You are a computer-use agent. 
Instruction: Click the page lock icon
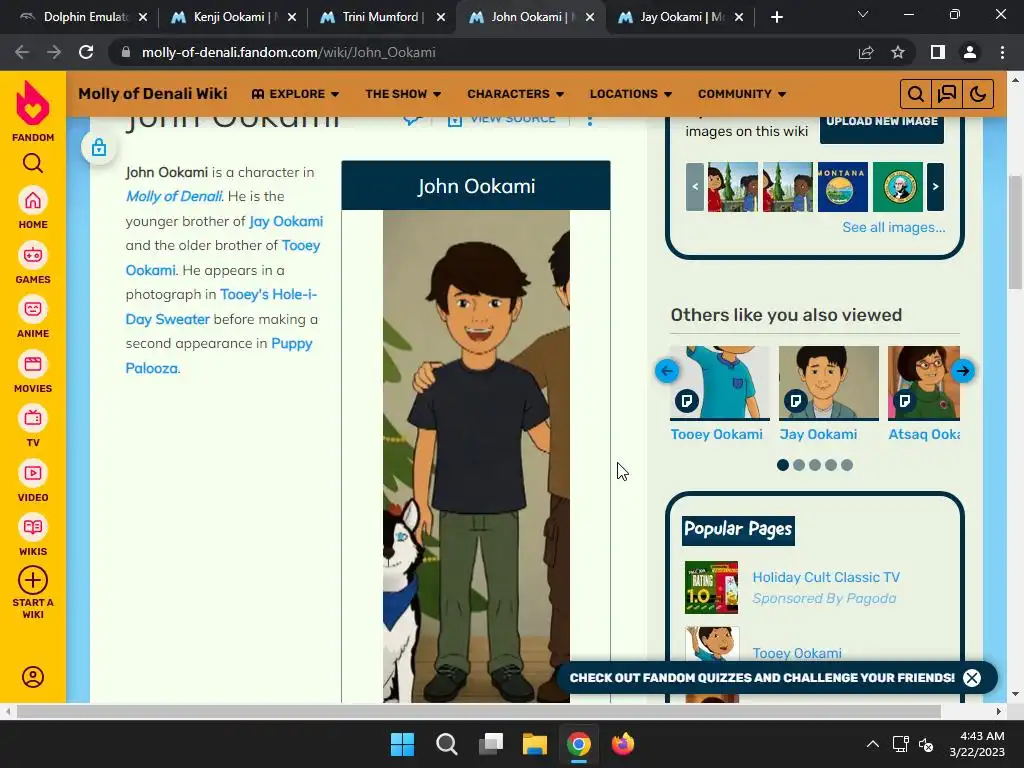[x=99, y=148]
